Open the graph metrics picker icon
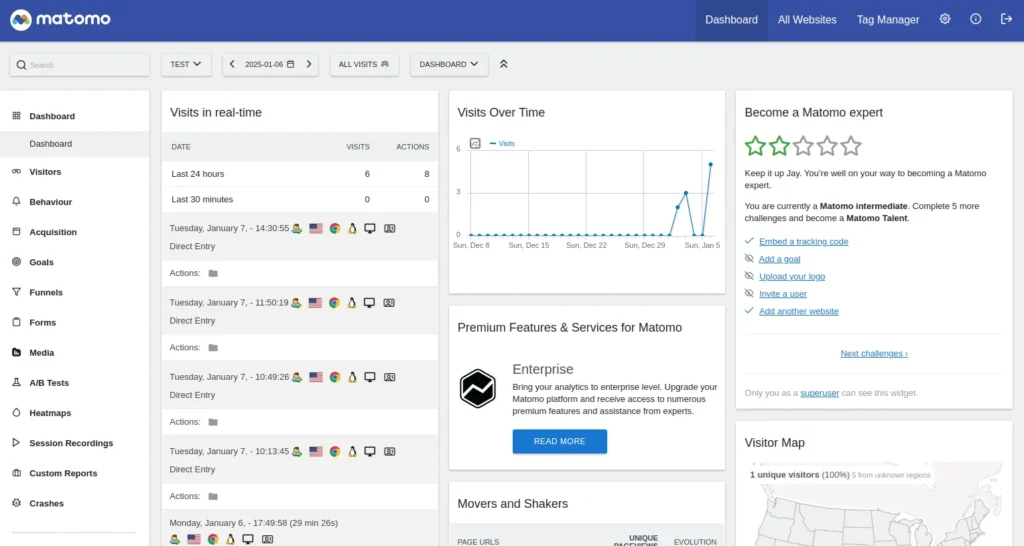 [475, 143]
